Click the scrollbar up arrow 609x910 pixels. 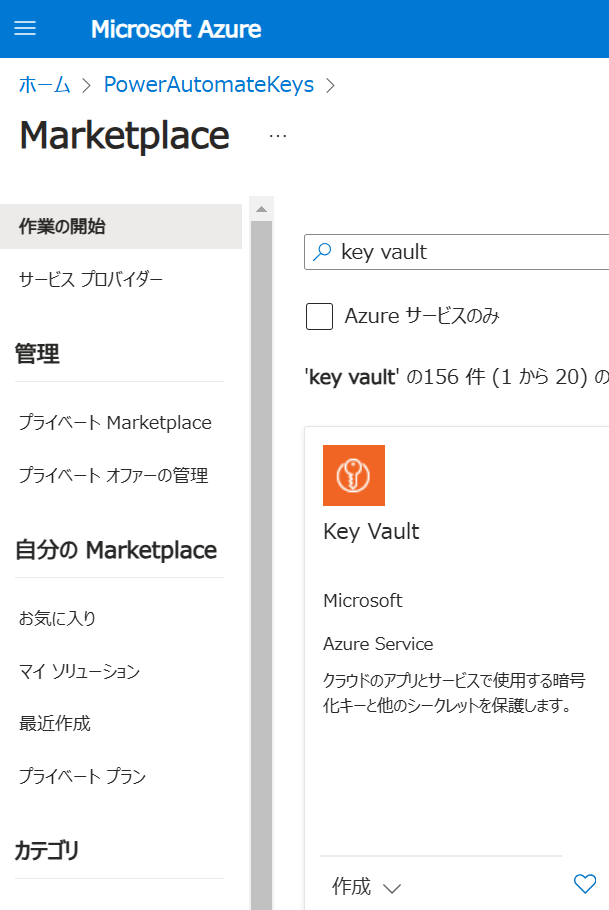pos(261,209)
